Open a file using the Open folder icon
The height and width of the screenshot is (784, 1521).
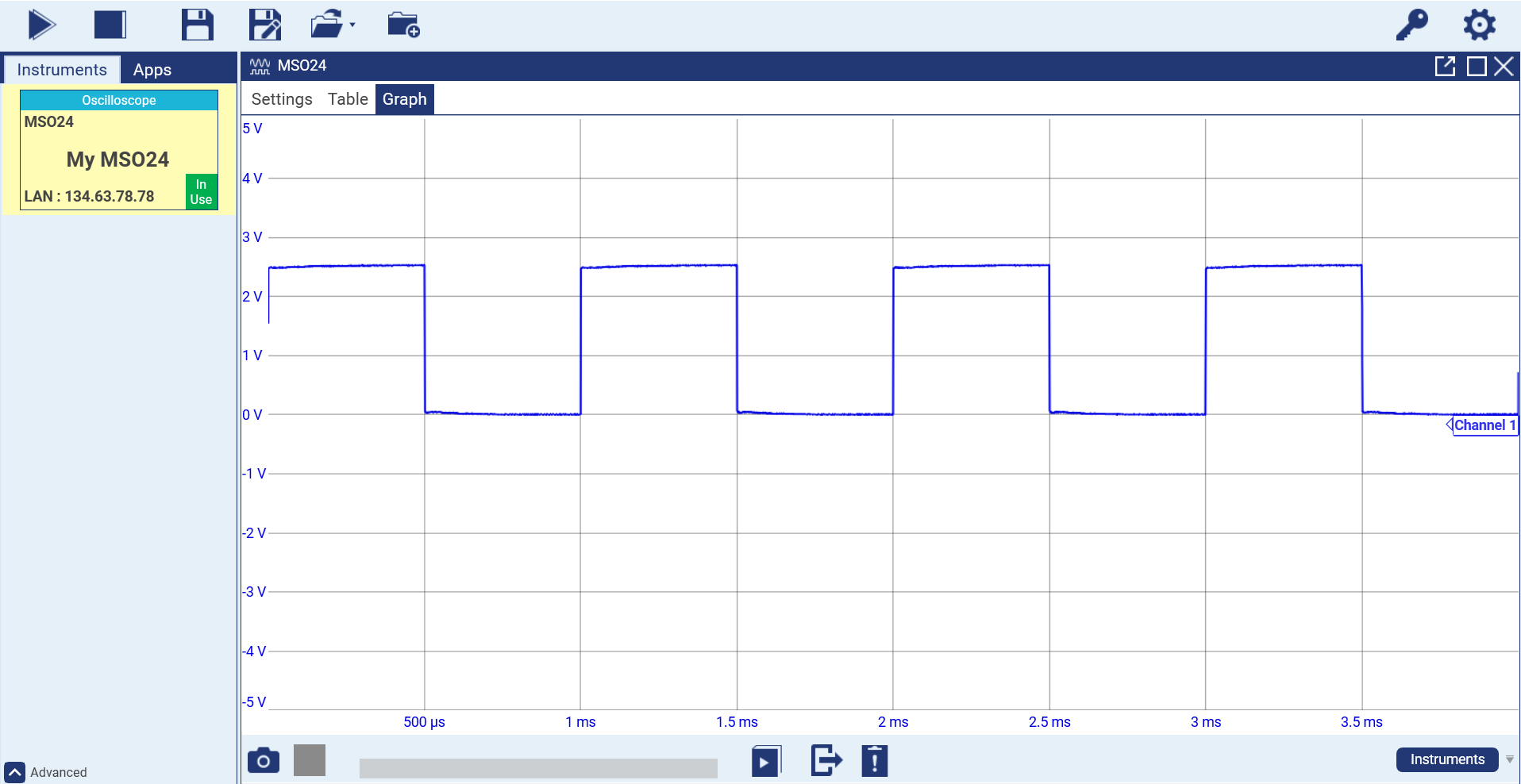[325, 25]
